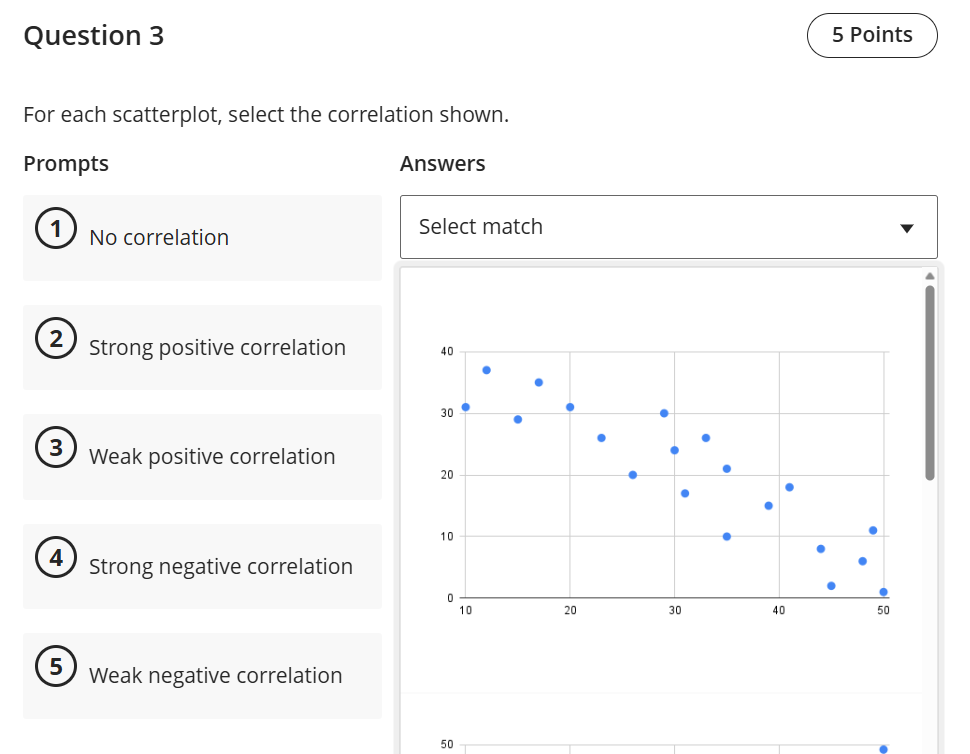Image resolution: width=970 pixels, height=754 pixels.
Task: Click the 5 Points badge
Action: click(872, 35)
